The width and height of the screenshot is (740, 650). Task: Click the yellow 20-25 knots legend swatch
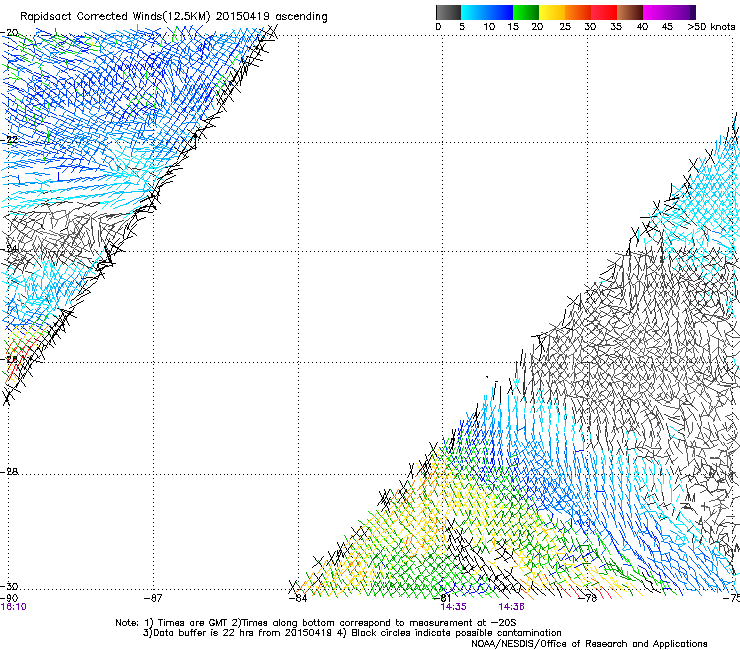click(552, 12)
